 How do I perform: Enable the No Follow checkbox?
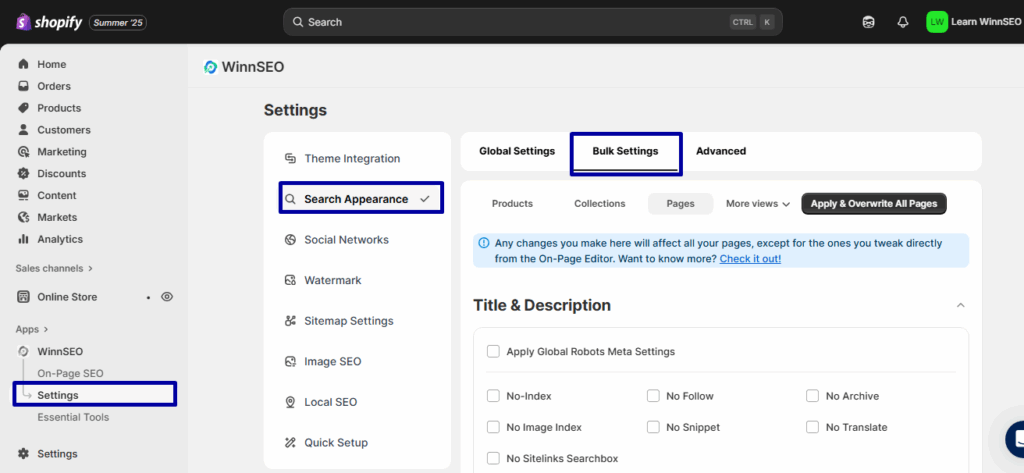click(653, 396)
